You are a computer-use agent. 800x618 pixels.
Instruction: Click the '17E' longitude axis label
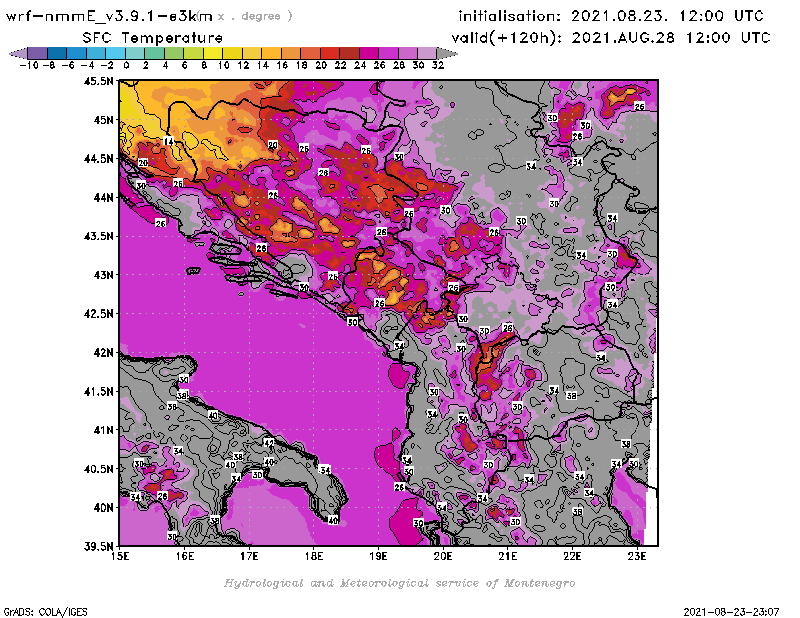tap(249, 556)
